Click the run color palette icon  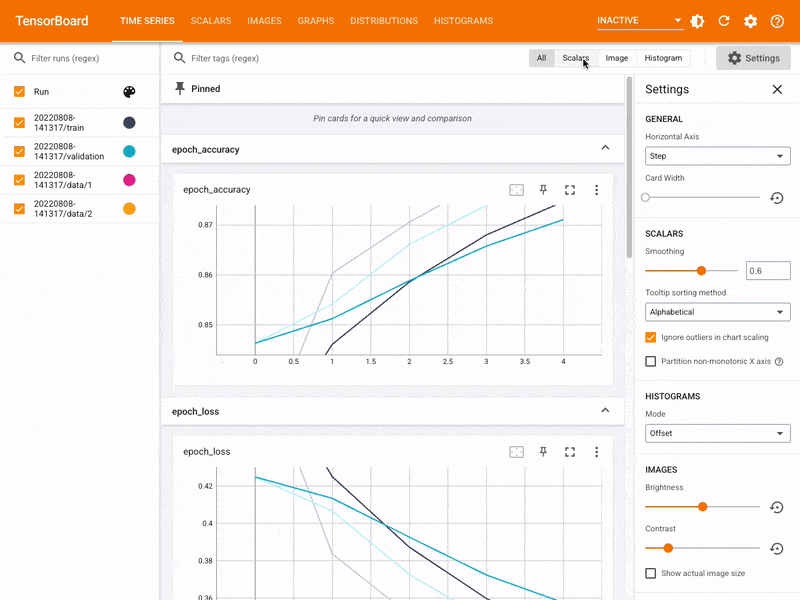pyautogui.click(x=129, y=92)
